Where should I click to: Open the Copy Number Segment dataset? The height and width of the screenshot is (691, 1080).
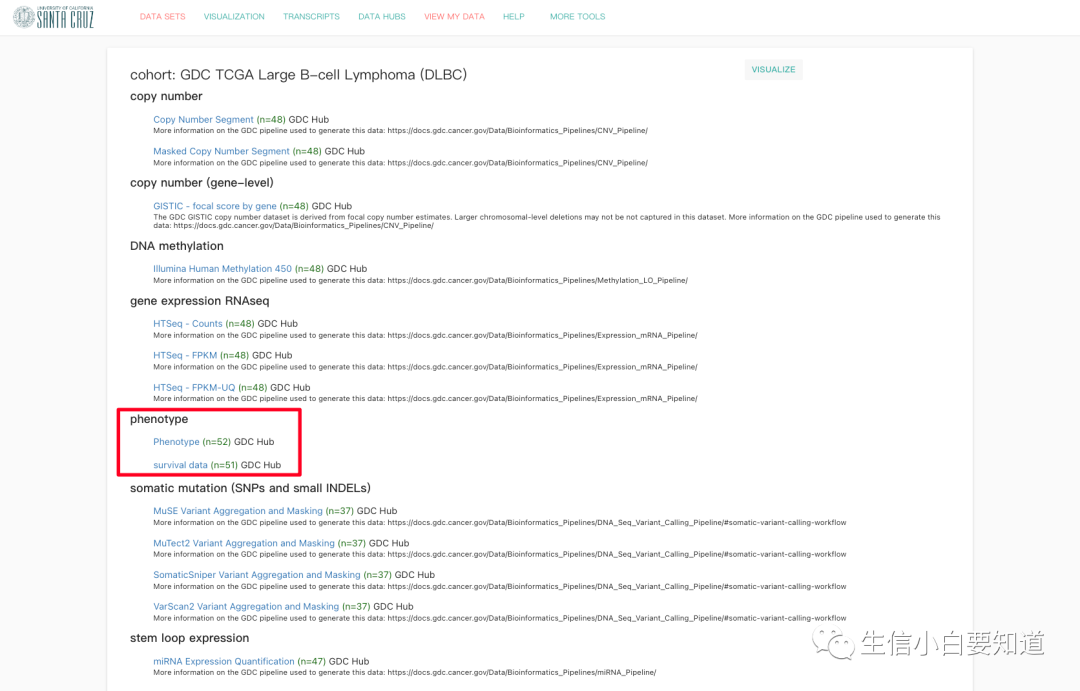point(203,119)
